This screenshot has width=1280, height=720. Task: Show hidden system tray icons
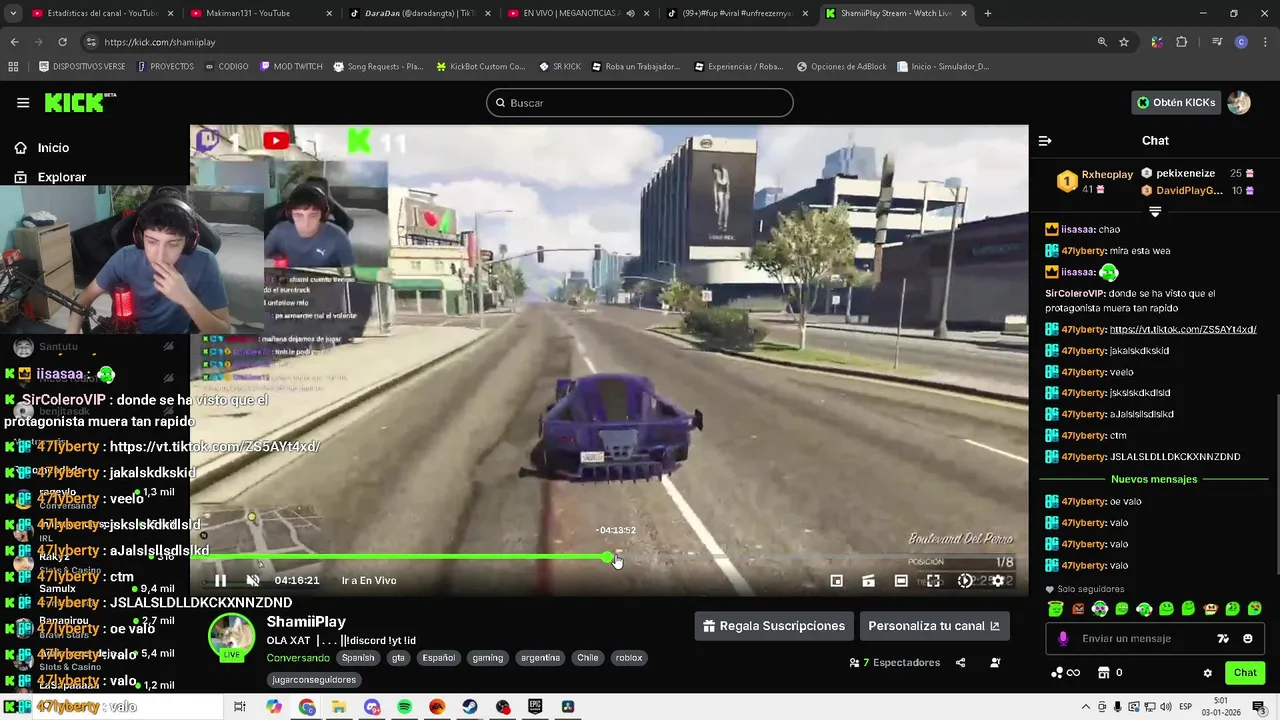pos(1085,707)
